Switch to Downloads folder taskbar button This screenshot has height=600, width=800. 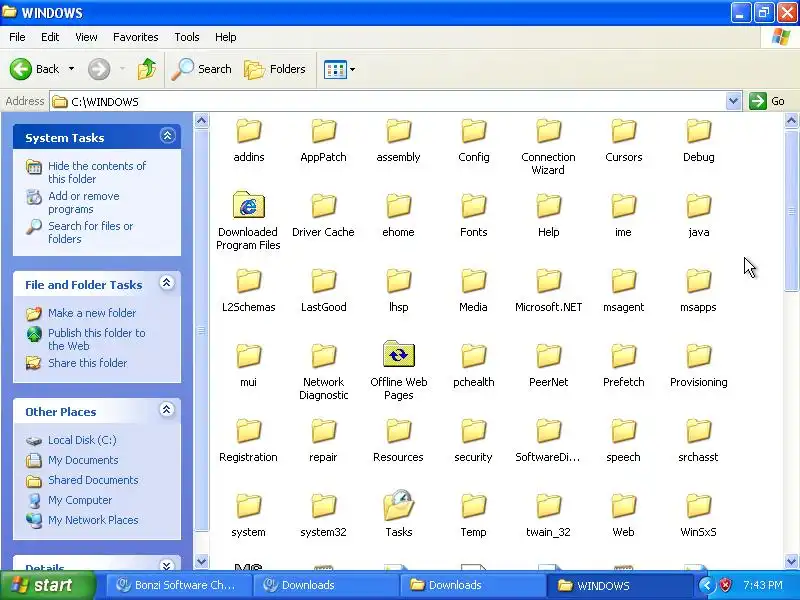click(x=472, y=585)
